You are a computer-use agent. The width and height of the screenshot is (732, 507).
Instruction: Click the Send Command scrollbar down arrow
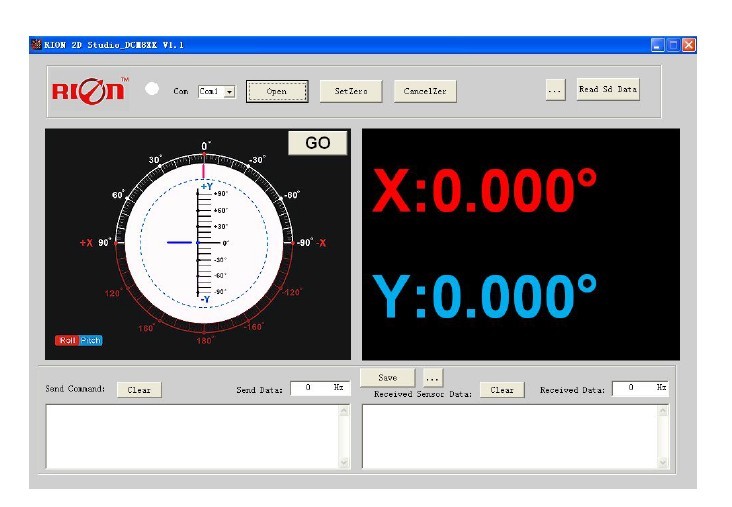click(344, 462)
